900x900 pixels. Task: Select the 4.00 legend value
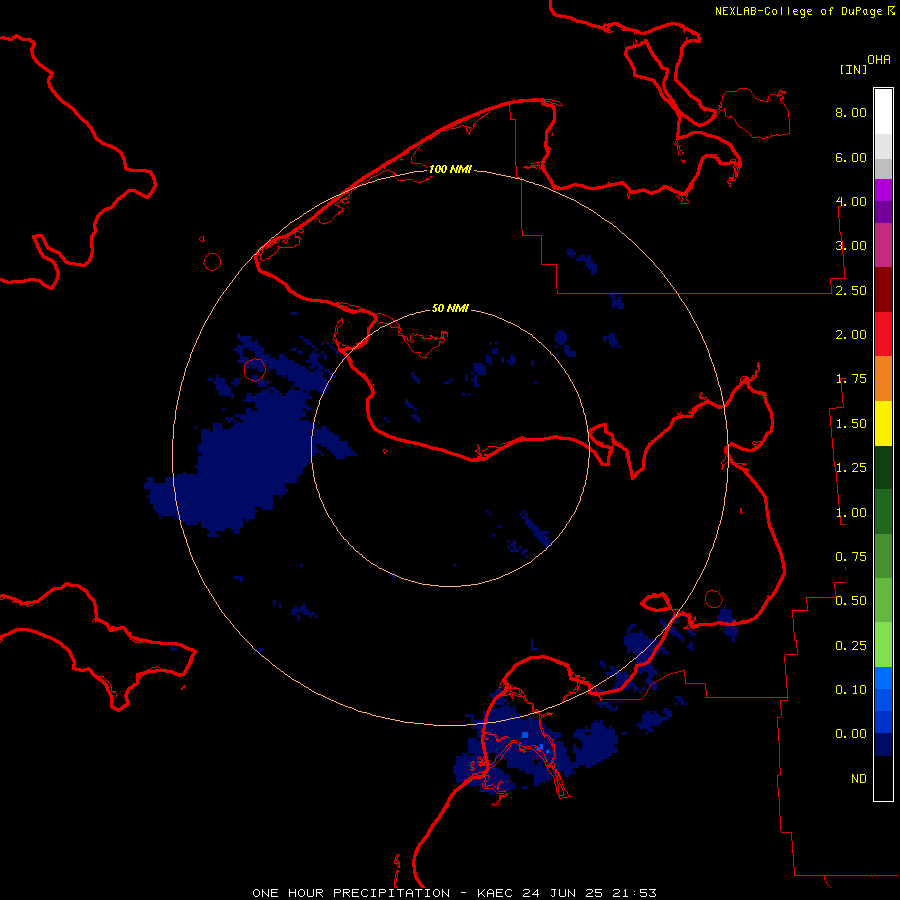click(851, 201)
